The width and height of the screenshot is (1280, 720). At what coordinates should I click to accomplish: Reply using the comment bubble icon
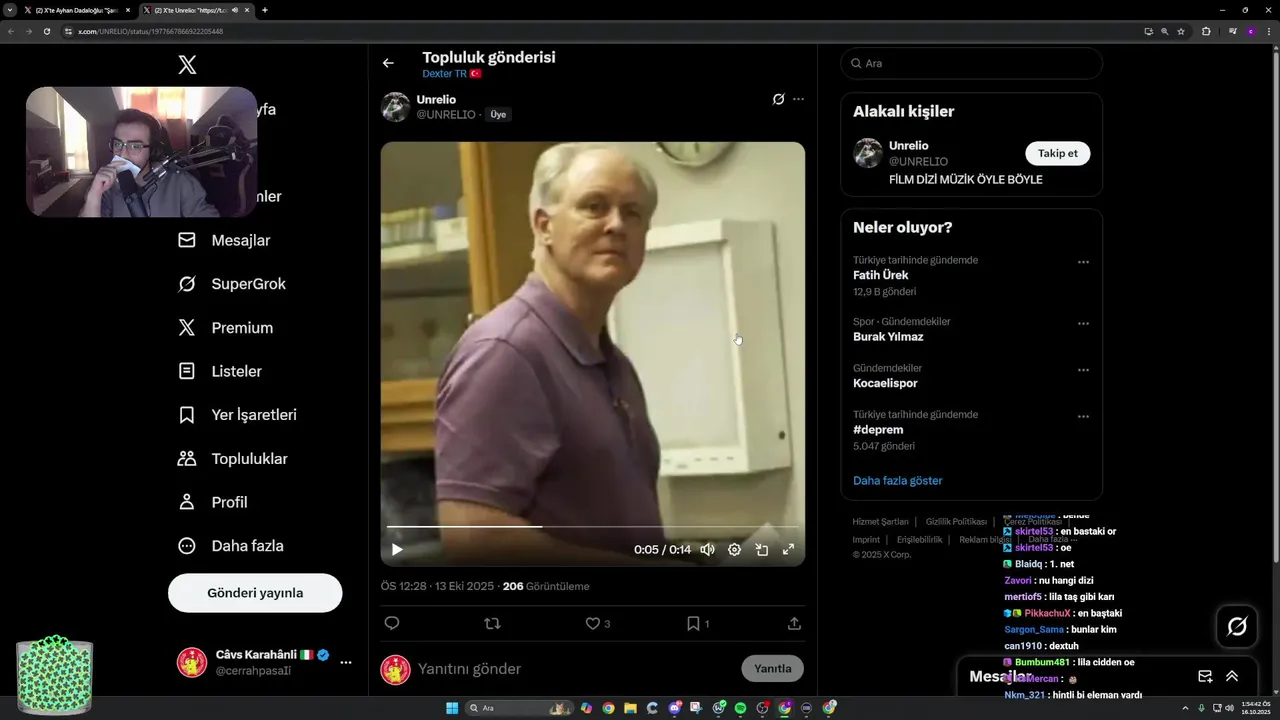point(392,623)
